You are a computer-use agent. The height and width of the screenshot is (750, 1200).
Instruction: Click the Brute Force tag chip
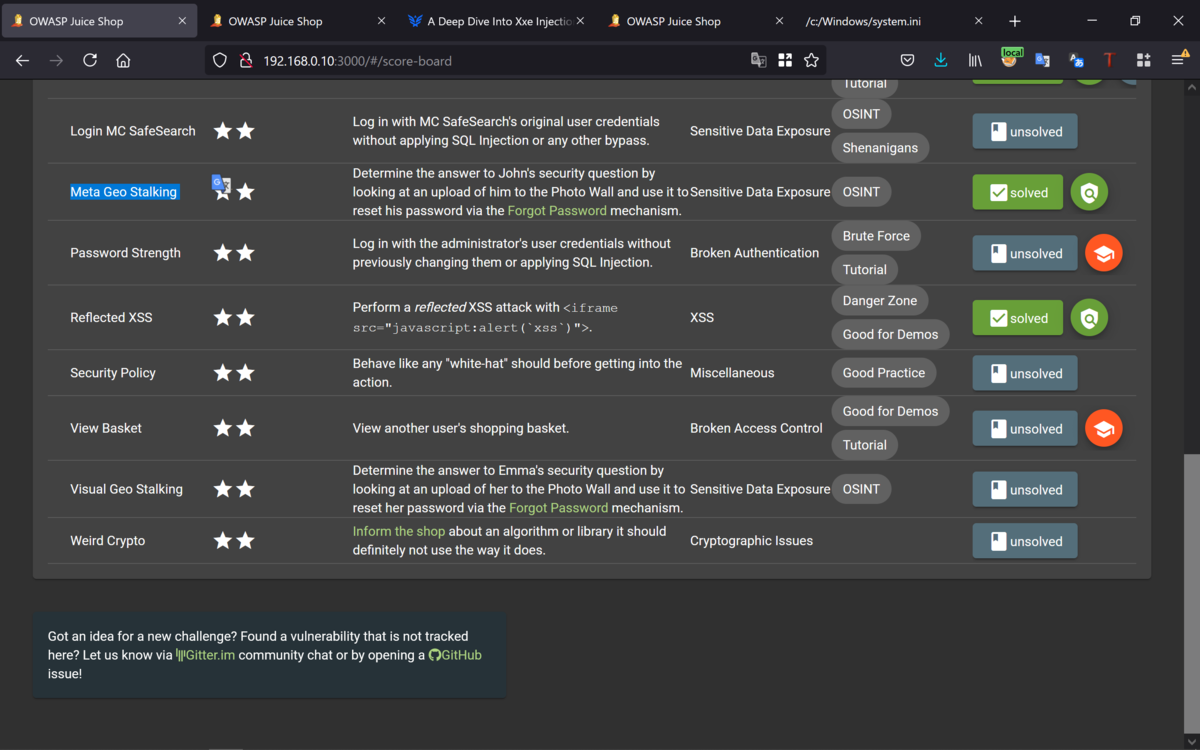tap(876, 236)
